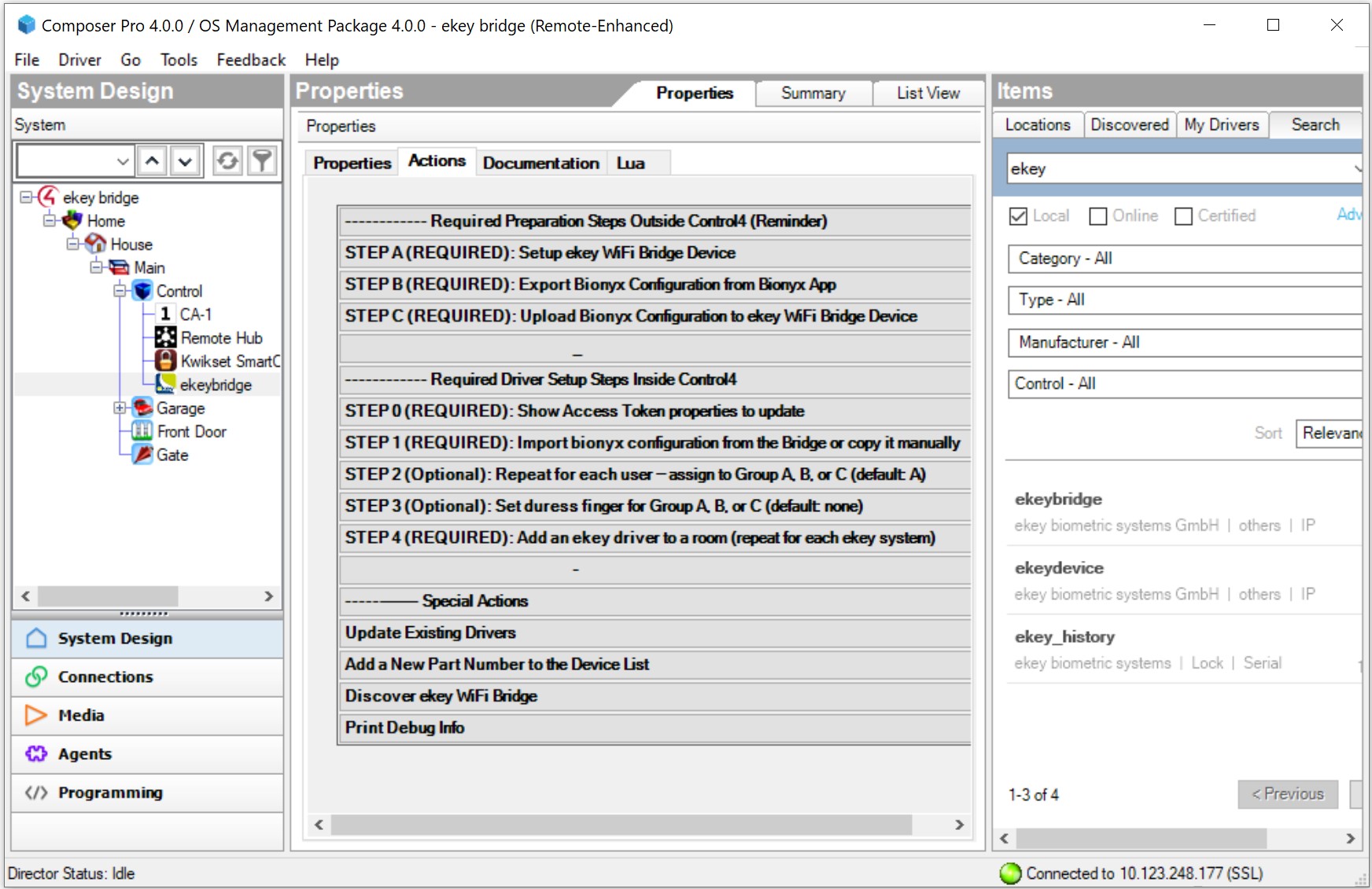The image size is (1372, 889).
Task: Open the Agents view icon
Action: 36,754
